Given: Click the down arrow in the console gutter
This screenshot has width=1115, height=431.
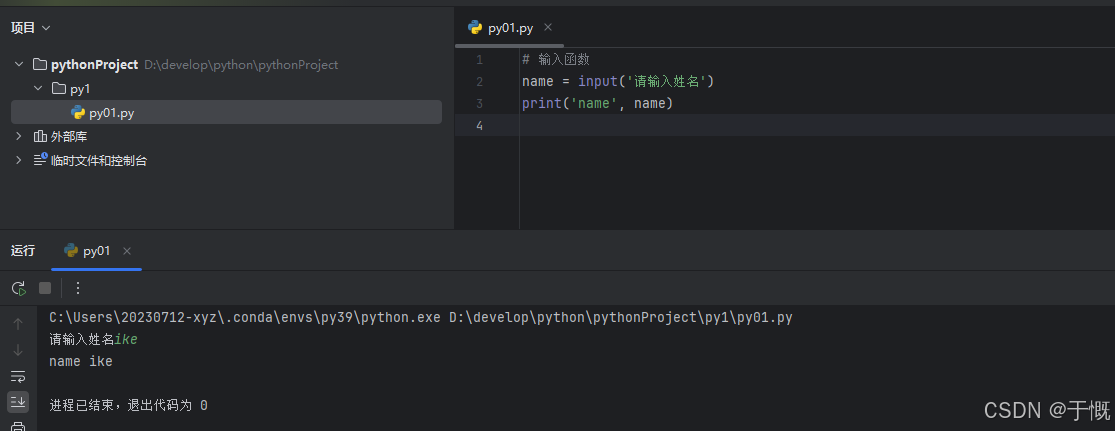Looking at the screenshot, I should coord(18,350).
